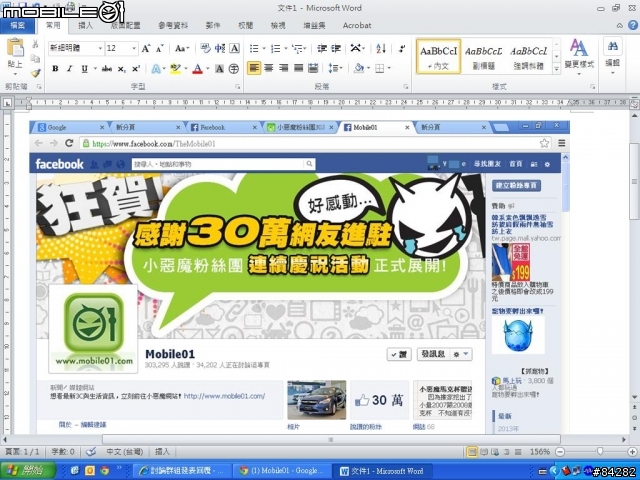Click the Shrink Font icon
This screenshot has width=640, height=480.
[x=160, y=49]
